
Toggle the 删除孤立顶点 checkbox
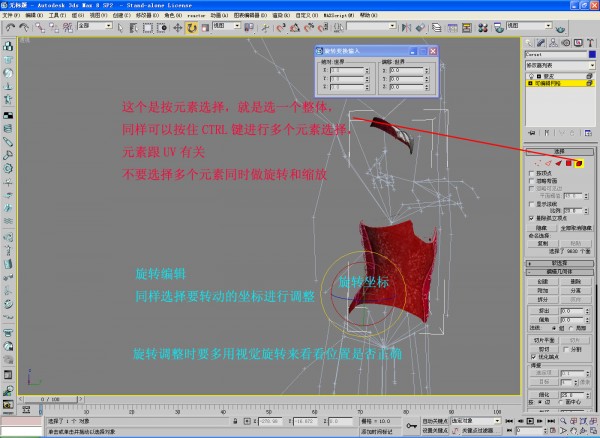530,216
